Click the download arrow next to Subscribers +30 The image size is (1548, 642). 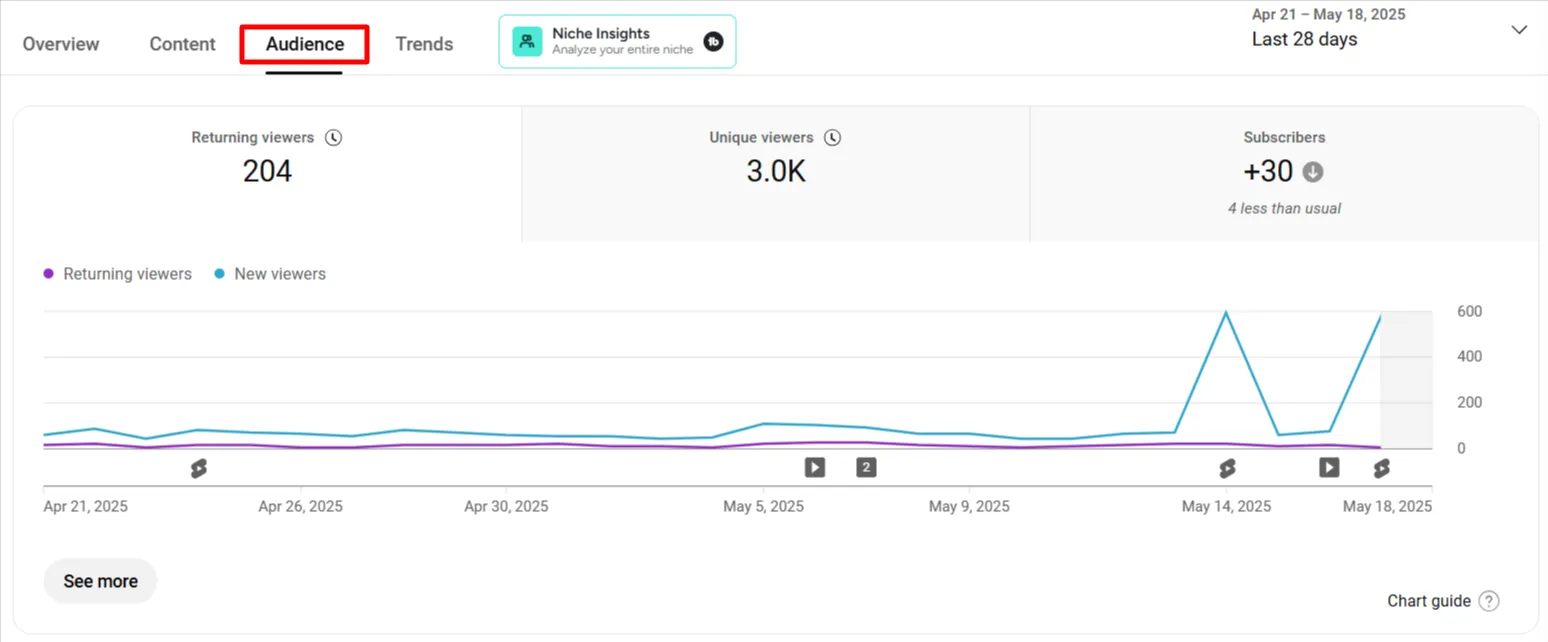tap(1312, 171)
